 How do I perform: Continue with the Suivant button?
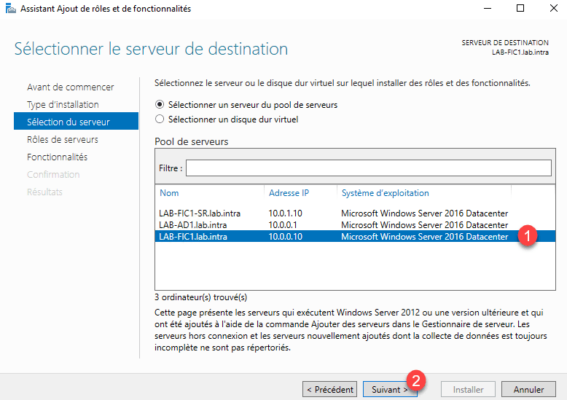390,390
